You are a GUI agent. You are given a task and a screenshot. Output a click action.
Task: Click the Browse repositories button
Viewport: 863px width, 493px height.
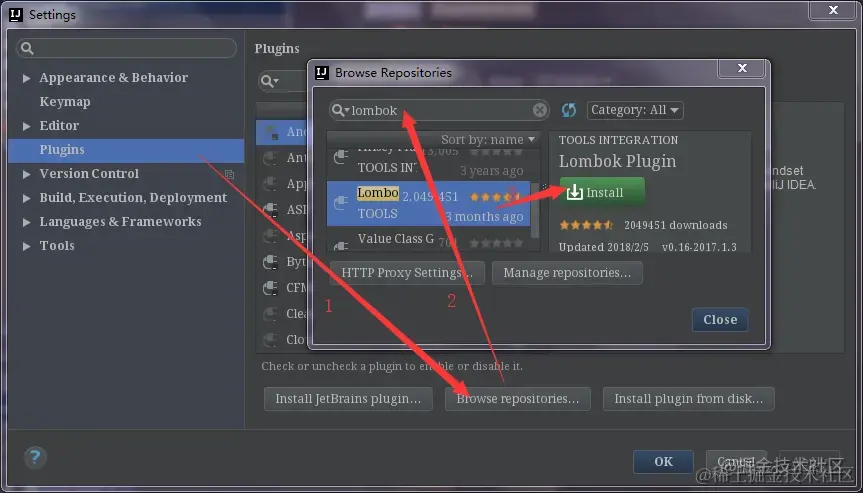click(517, 399)
